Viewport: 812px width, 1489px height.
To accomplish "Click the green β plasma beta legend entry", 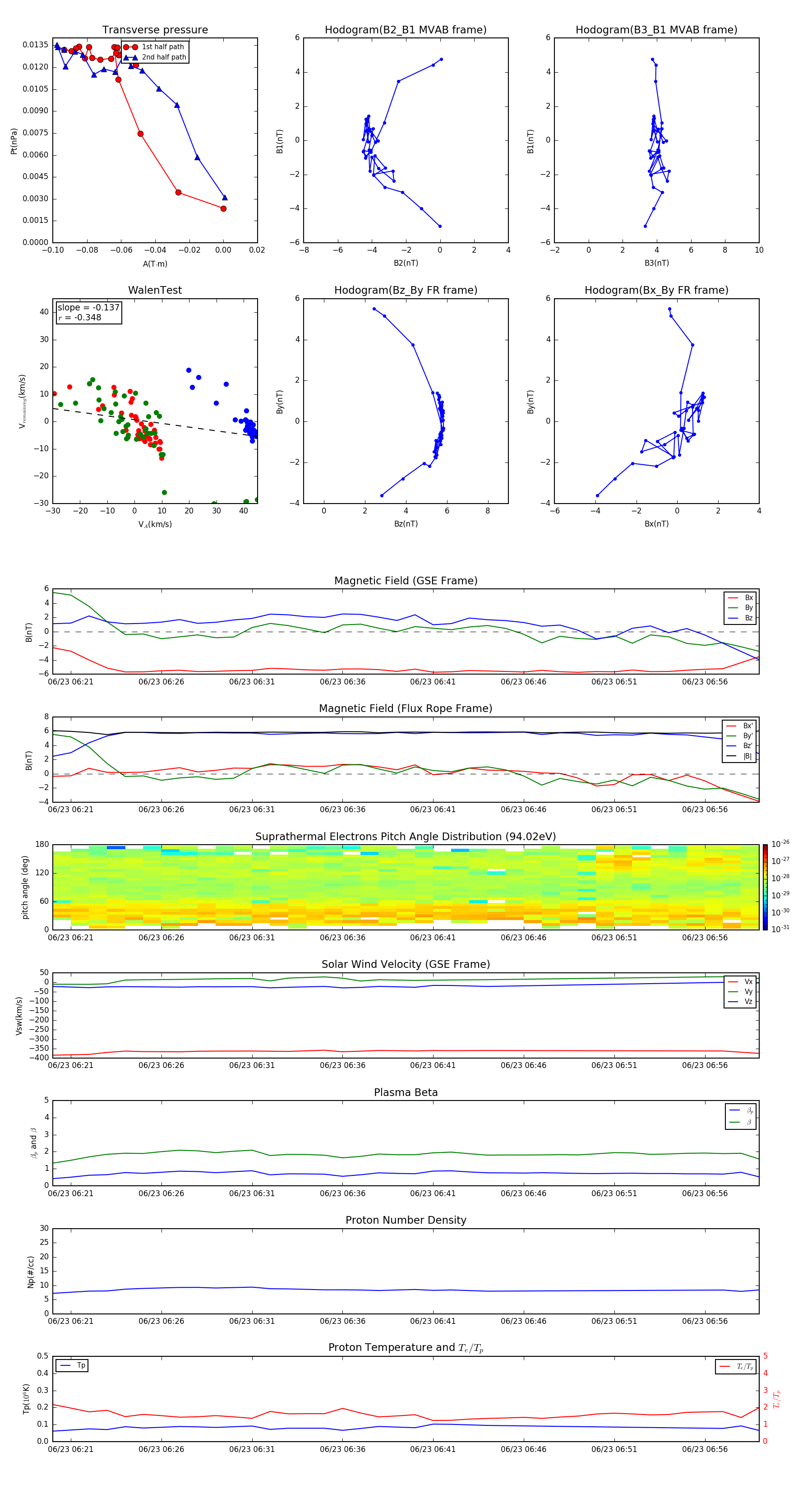I will tap(741, 1123).
